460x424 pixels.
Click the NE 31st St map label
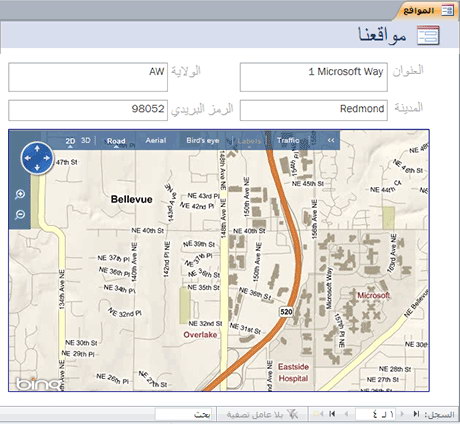(245, 328)
